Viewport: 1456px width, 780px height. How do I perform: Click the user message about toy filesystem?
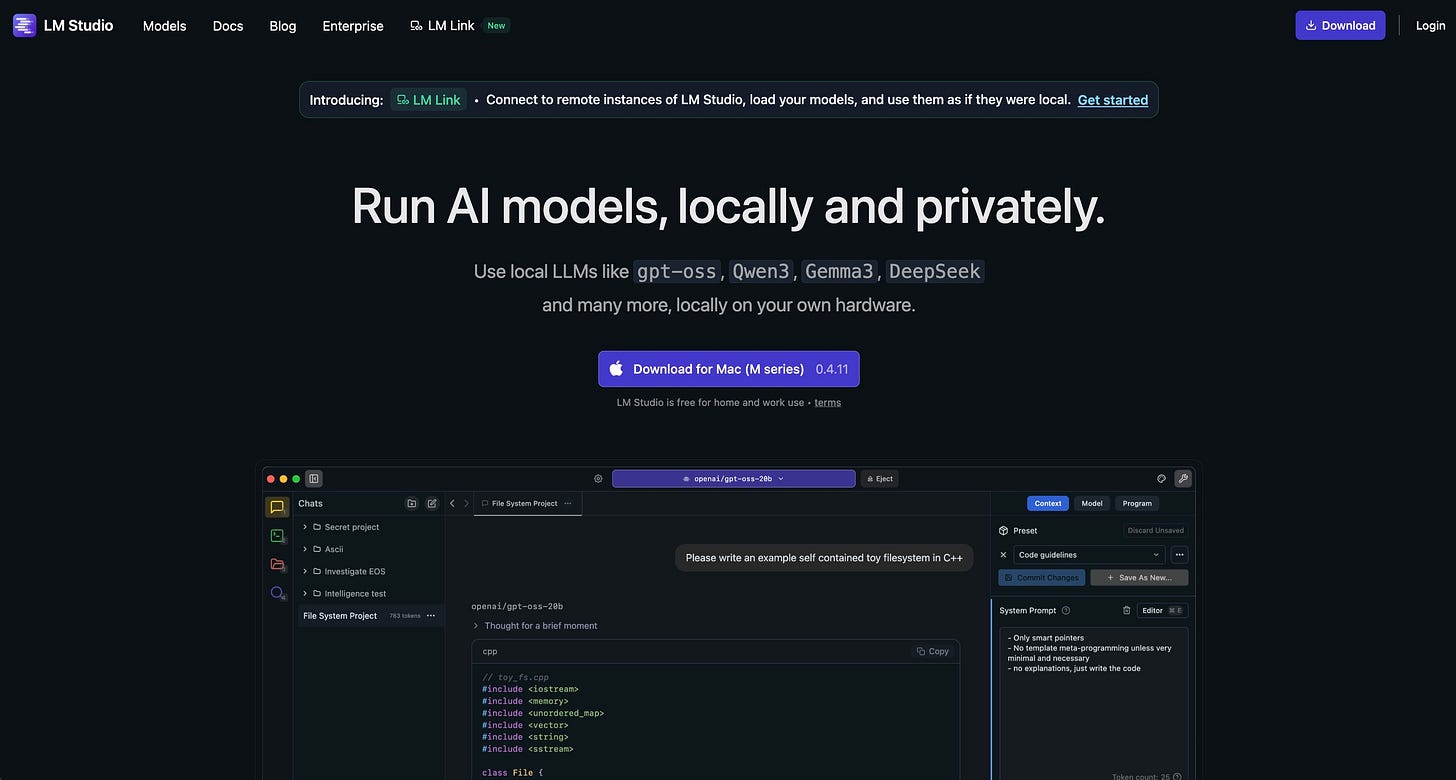(824, 558)
